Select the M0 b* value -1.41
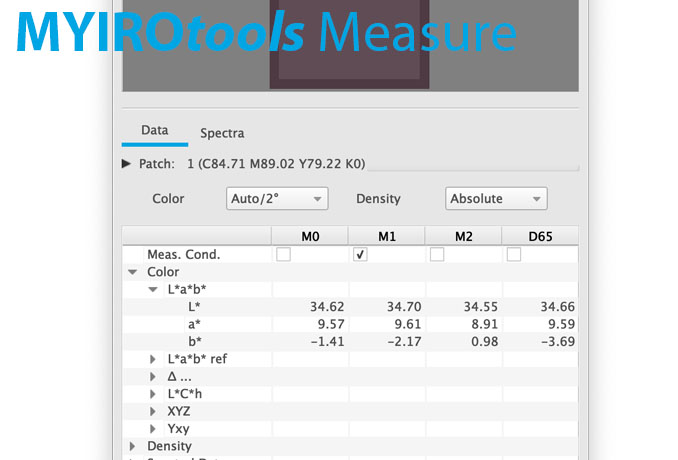This screenshot has width=678, height=460. pos(327,342)
